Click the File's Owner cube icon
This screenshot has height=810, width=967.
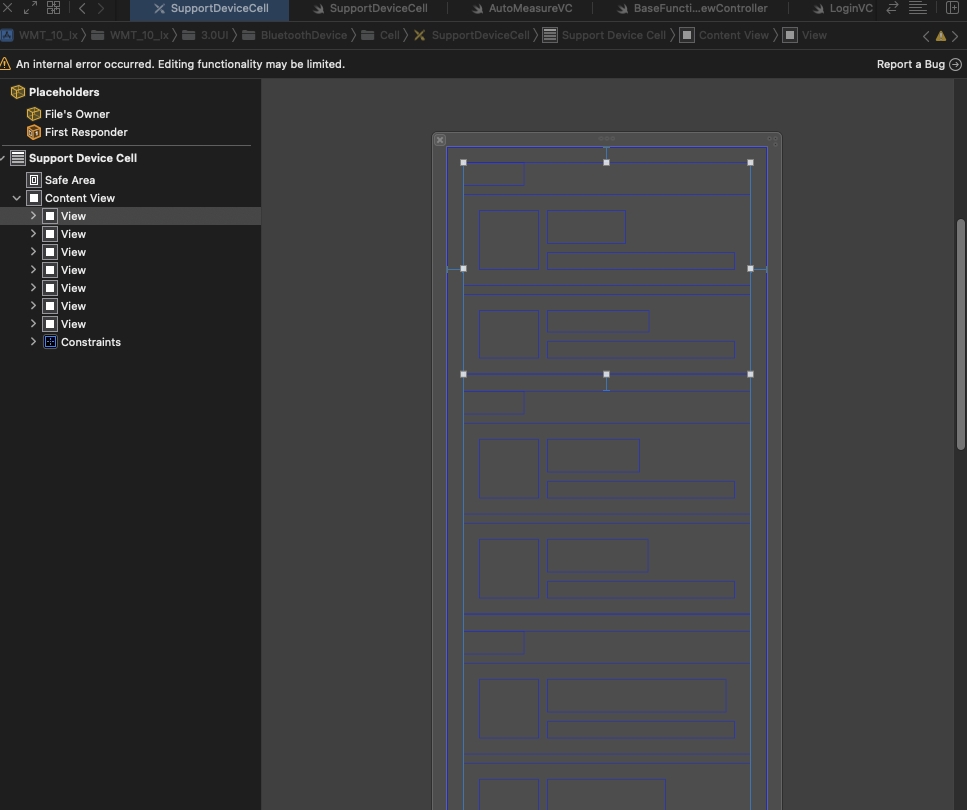pos(34,114)
